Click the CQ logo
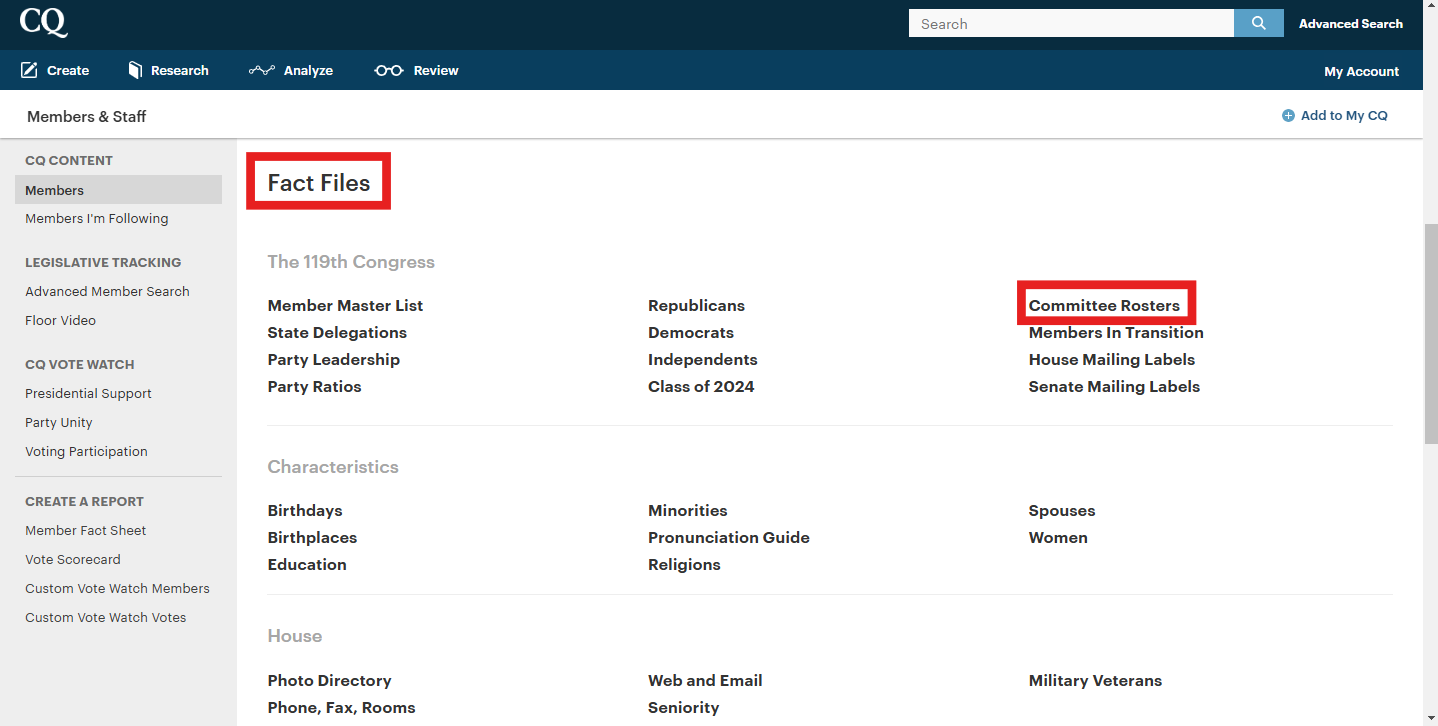This screenshot has height=726, width=1438. click(44, 21)
